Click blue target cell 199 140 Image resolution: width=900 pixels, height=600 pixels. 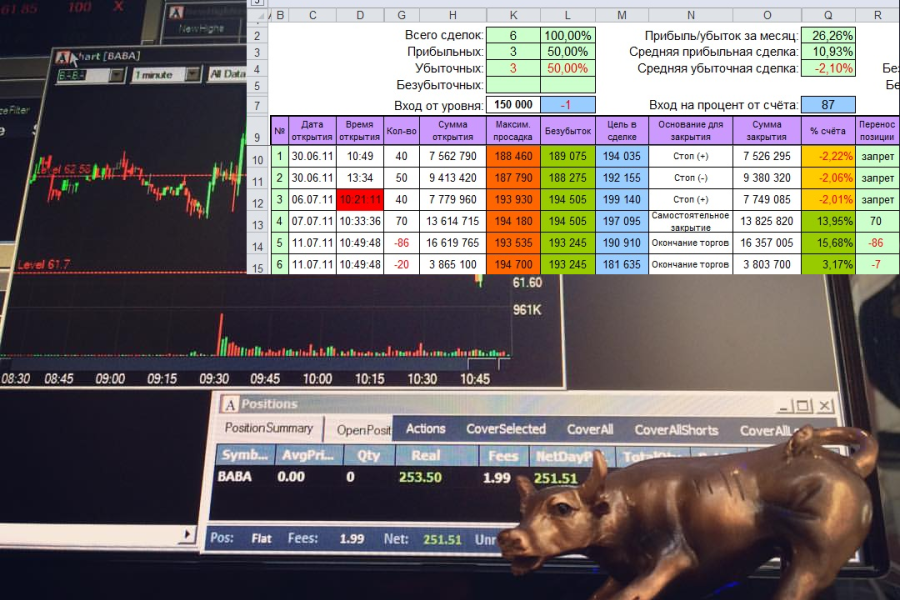tap(622, 200)
